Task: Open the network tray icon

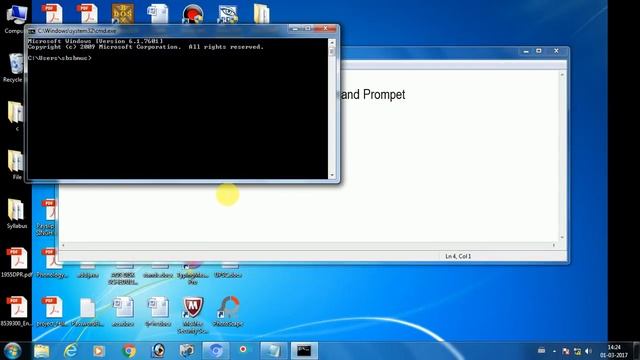Action: [x=577, y=351]
